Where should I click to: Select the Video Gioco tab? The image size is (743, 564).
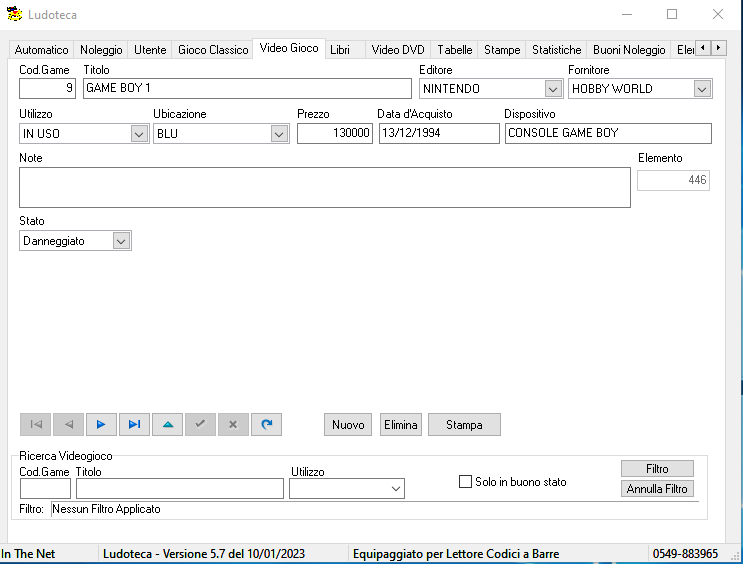[289, 48]
